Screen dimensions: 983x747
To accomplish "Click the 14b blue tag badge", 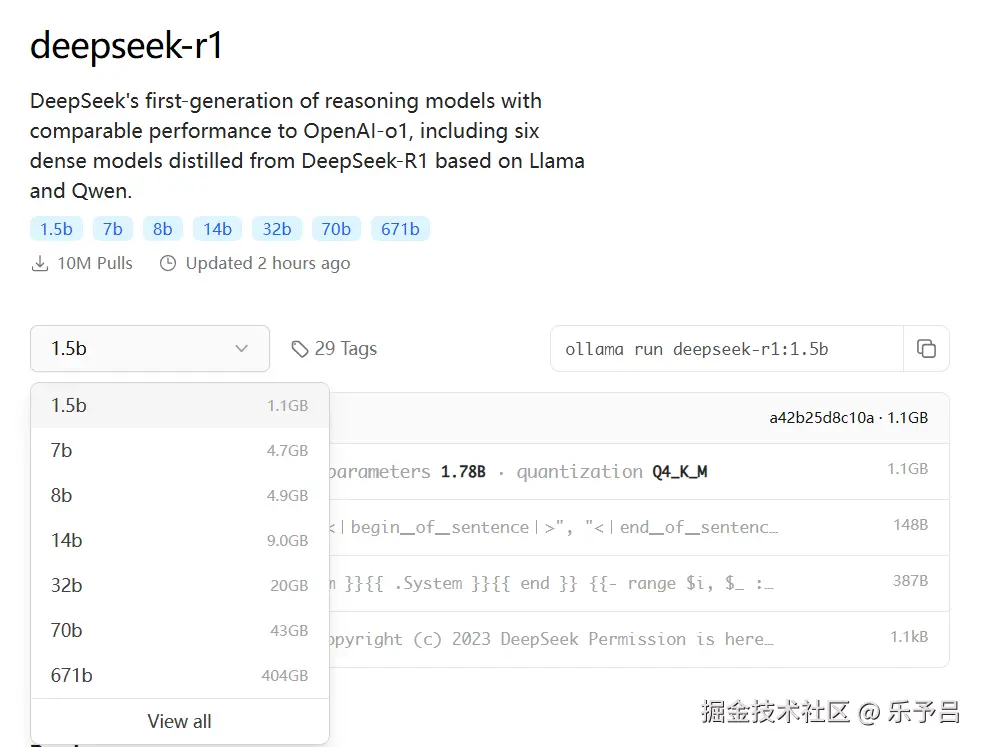I will click(x=217, y=229).
